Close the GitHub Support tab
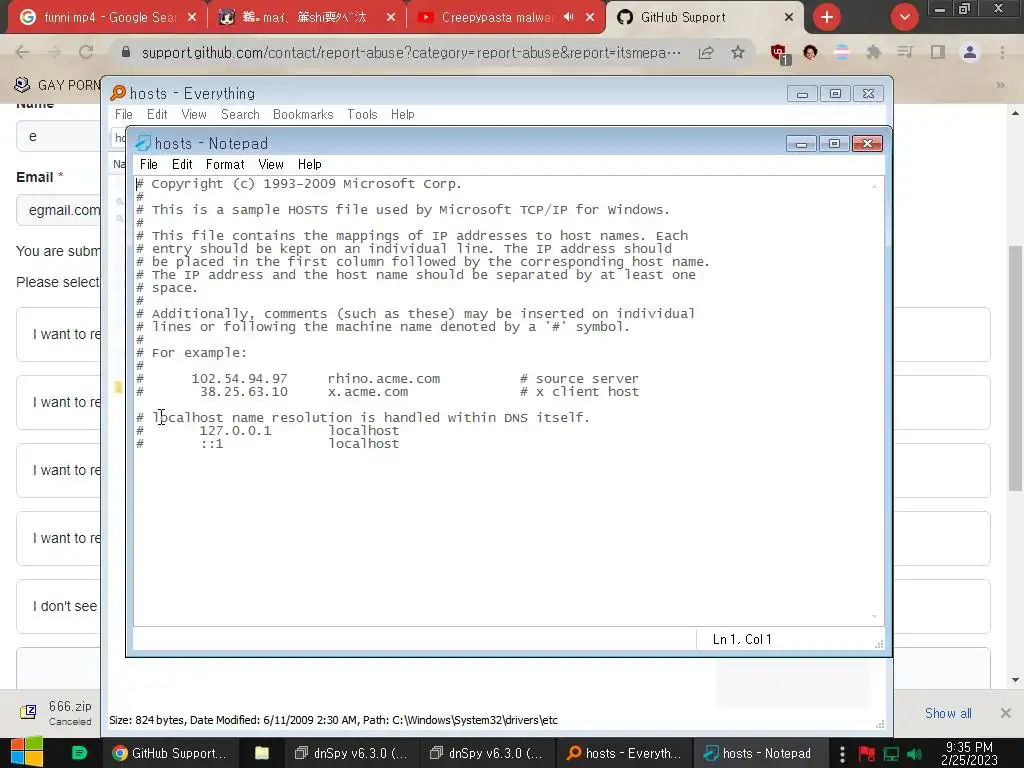 pos(789,18)
